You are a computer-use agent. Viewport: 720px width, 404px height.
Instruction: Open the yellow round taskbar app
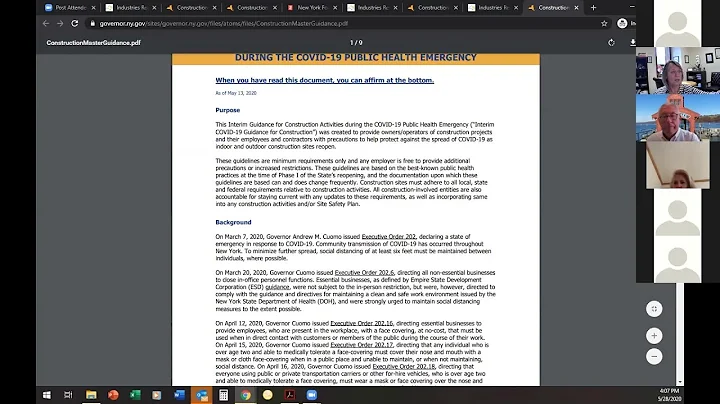268,395
